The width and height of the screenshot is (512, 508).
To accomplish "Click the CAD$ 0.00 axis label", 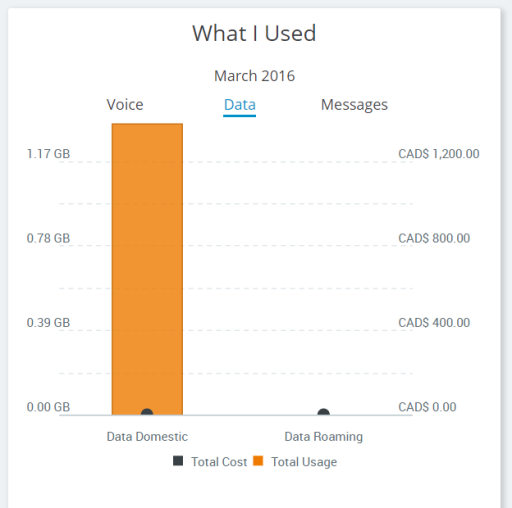I will 427,407.
